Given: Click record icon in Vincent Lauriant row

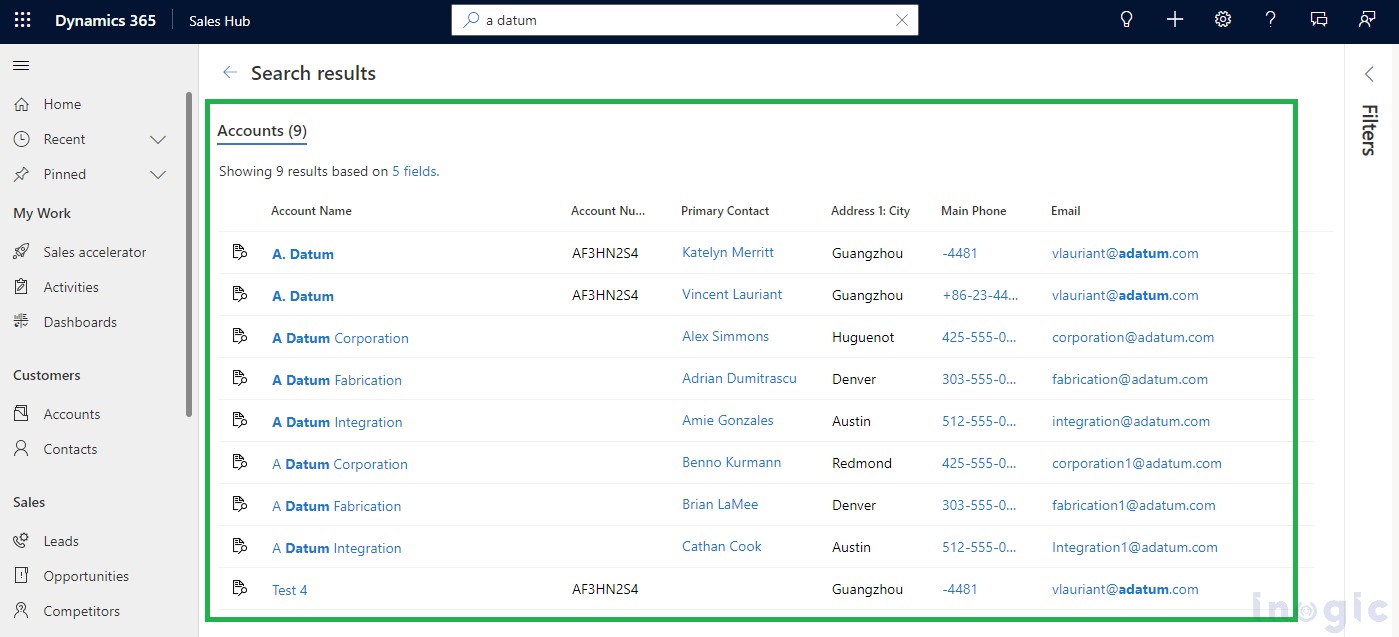Looking at the screenshot, I should pyautogui.click(x=239, y=294).
